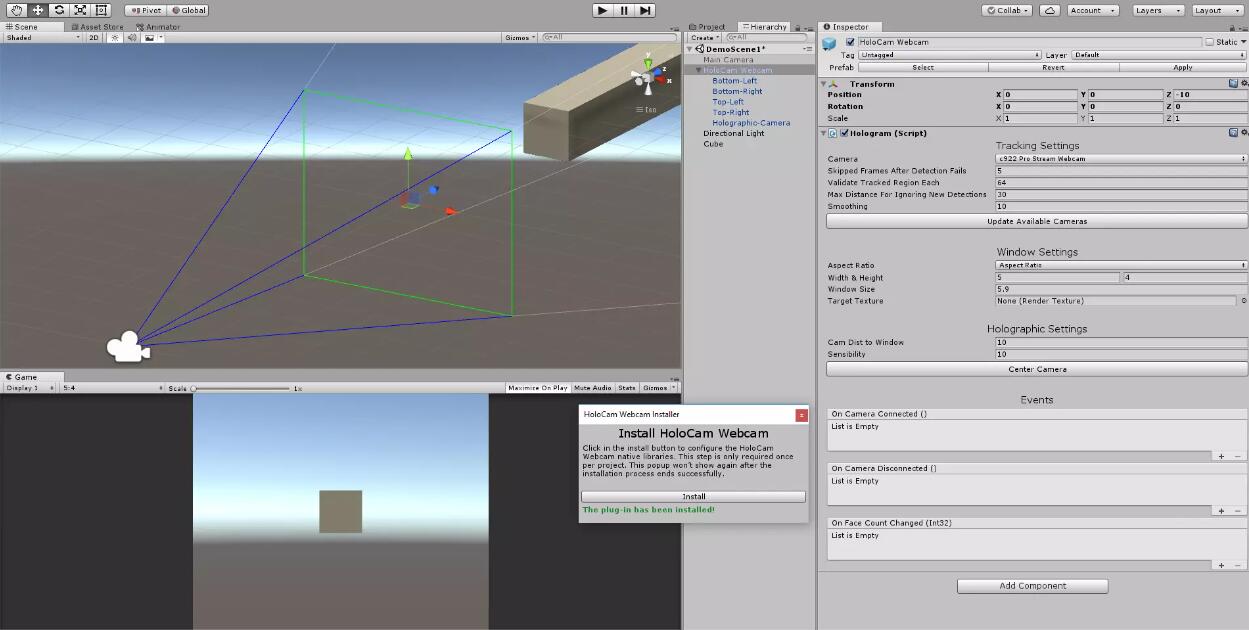Open the cloud services icon

pos(1049,10)
